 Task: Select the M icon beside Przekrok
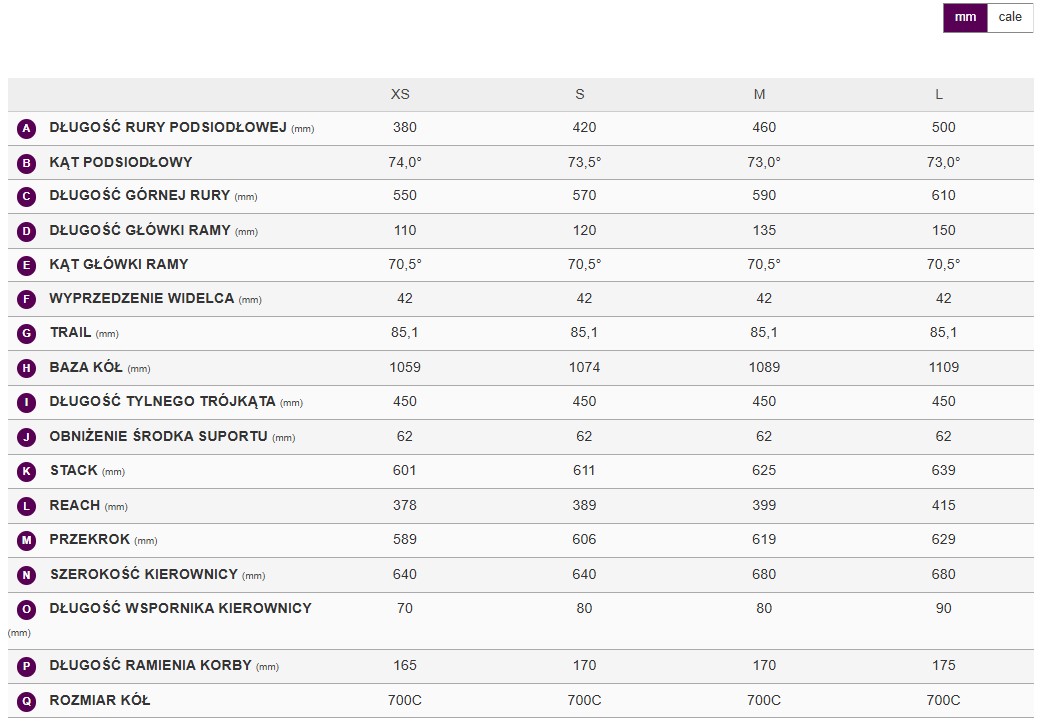[x=27, y=540]
